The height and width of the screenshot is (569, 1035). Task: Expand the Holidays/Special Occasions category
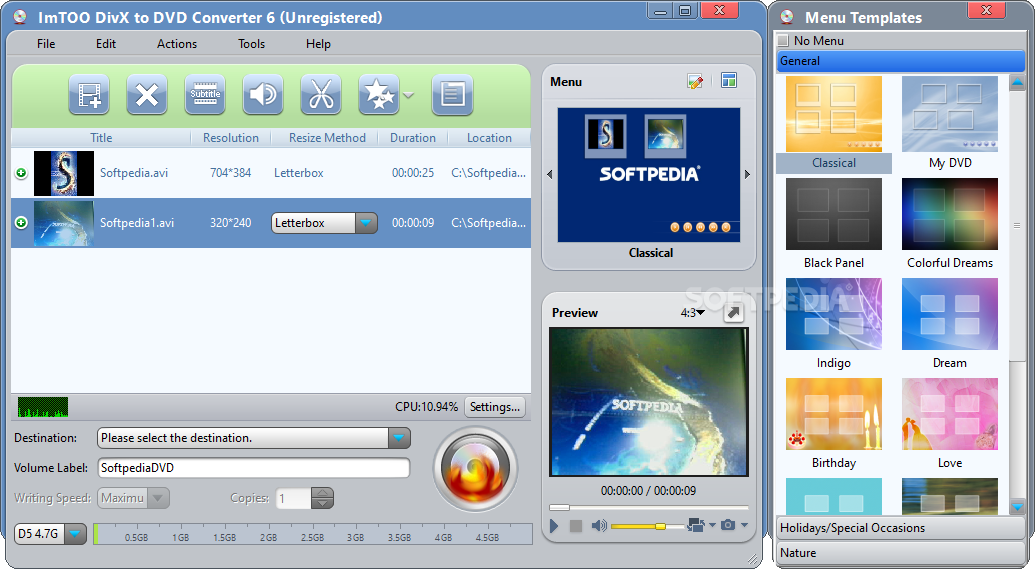pos(901,528)
